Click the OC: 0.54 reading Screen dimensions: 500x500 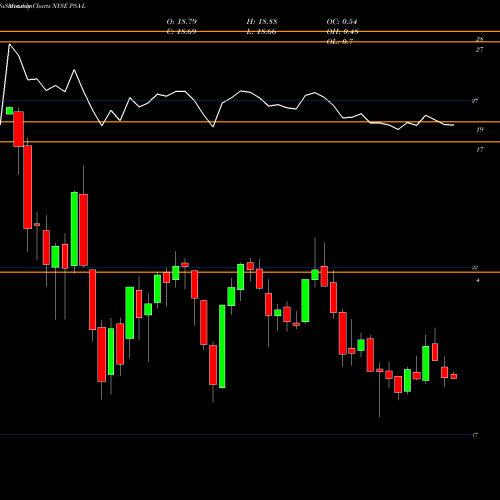pyautogui.click(x=342, y=22)
